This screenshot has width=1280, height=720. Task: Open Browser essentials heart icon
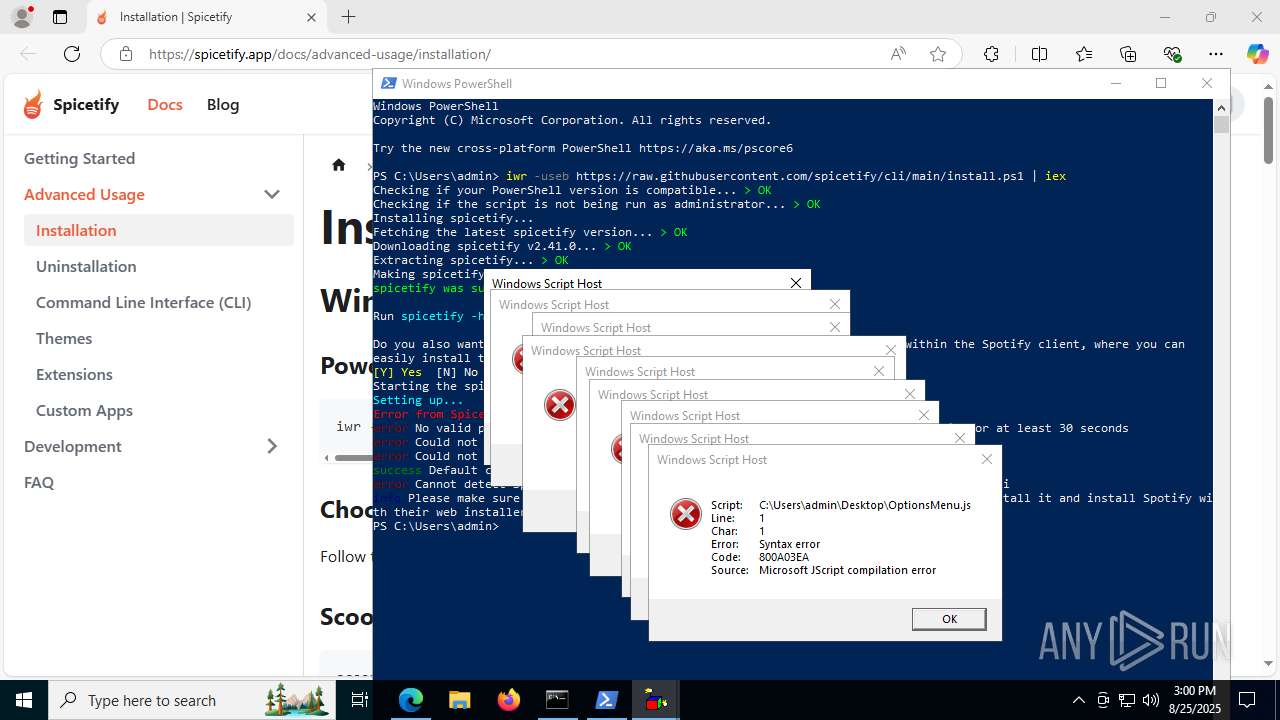tap(1172, 54)
